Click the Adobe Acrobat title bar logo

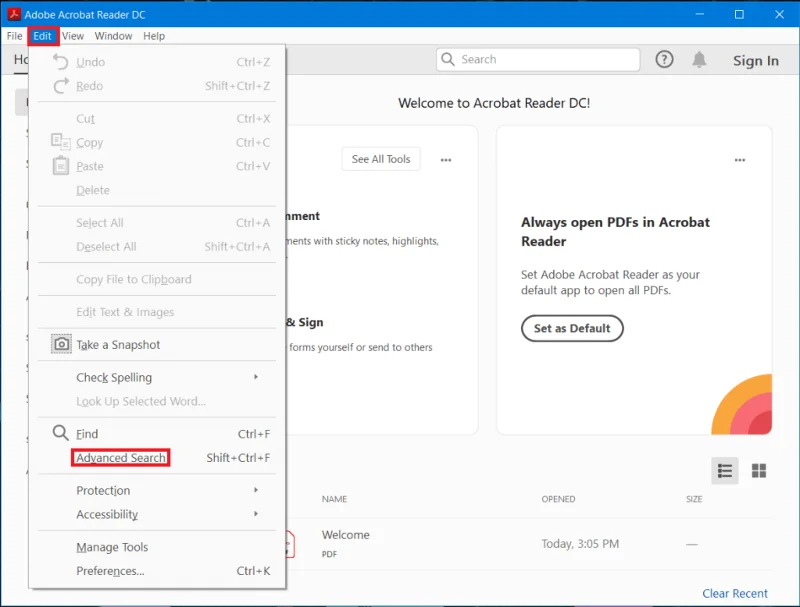point(13,14)
